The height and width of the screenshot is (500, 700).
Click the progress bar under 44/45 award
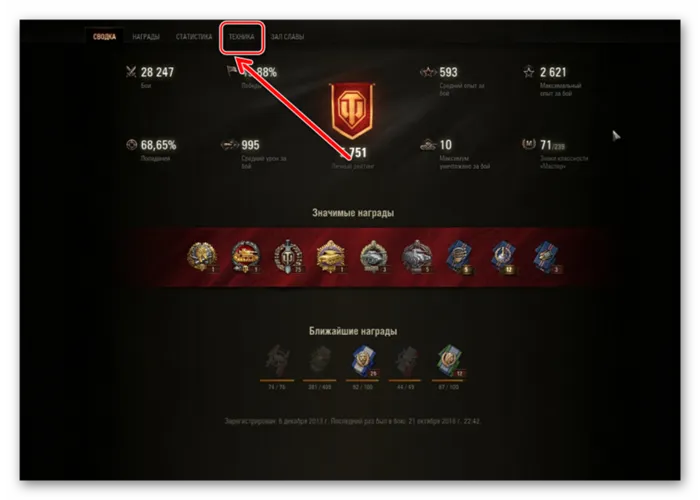tap(405, 380)
